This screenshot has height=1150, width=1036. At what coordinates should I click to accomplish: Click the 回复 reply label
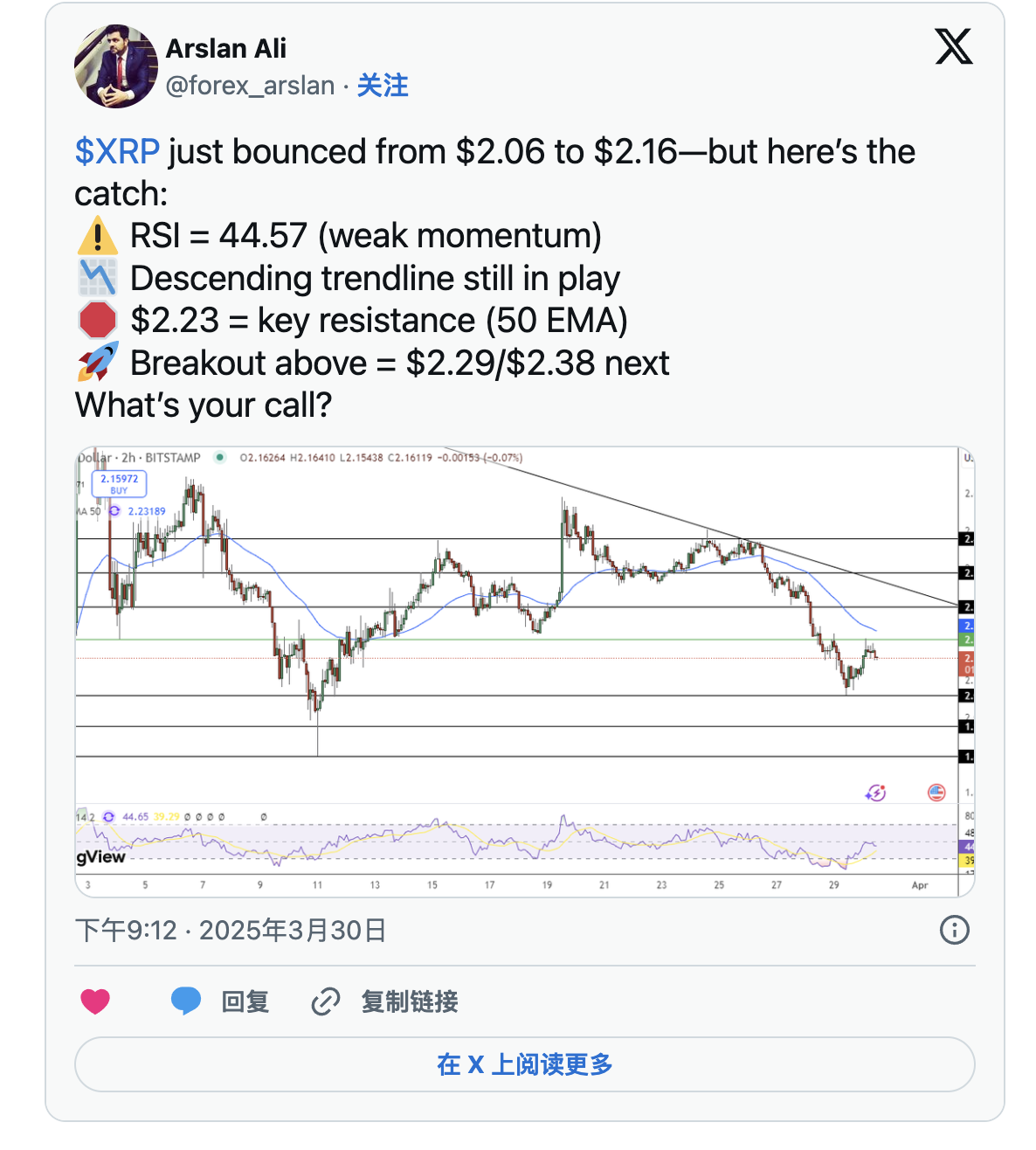tap(245, 1001)
